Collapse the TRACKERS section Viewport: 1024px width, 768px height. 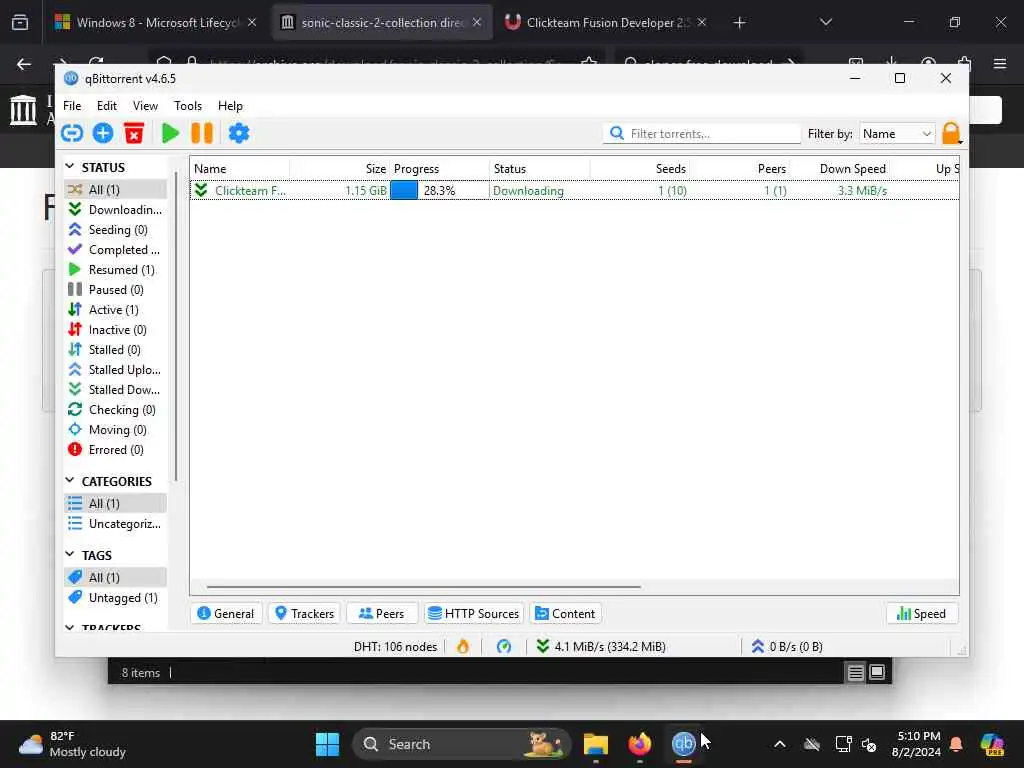coord(70,627)
